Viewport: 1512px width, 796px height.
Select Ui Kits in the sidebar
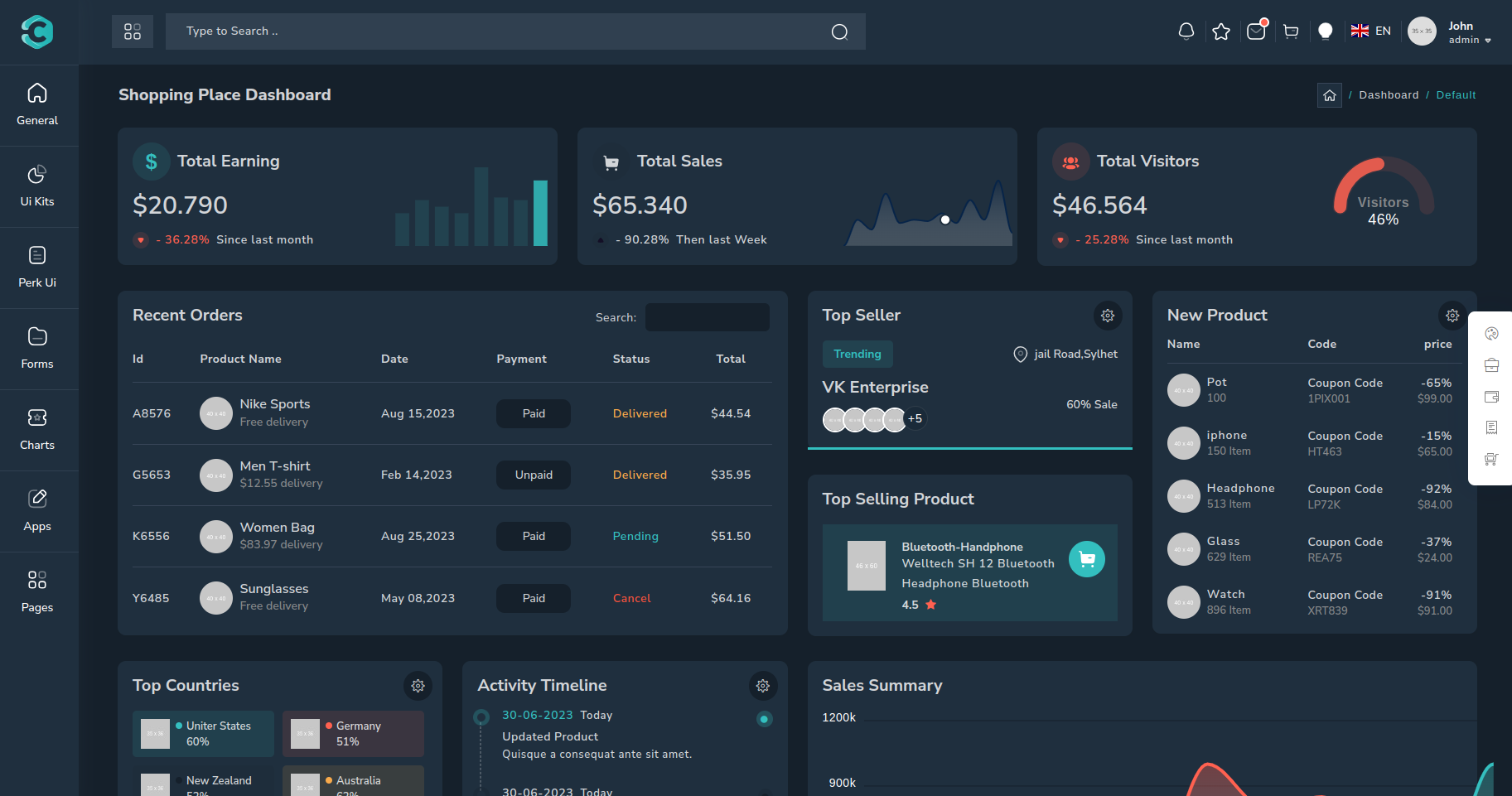(37, 186)
